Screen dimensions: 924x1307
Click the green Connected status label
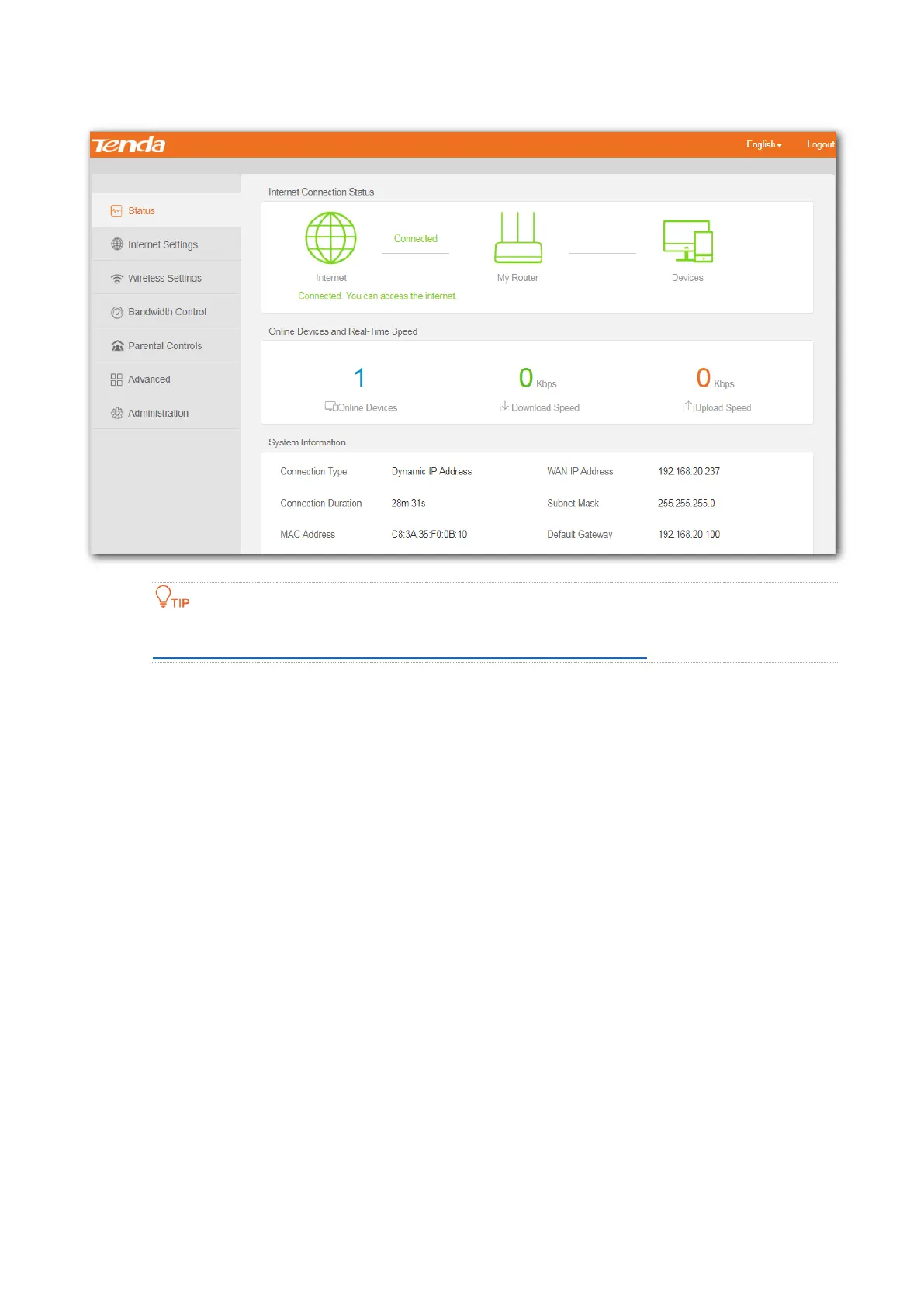416,239
